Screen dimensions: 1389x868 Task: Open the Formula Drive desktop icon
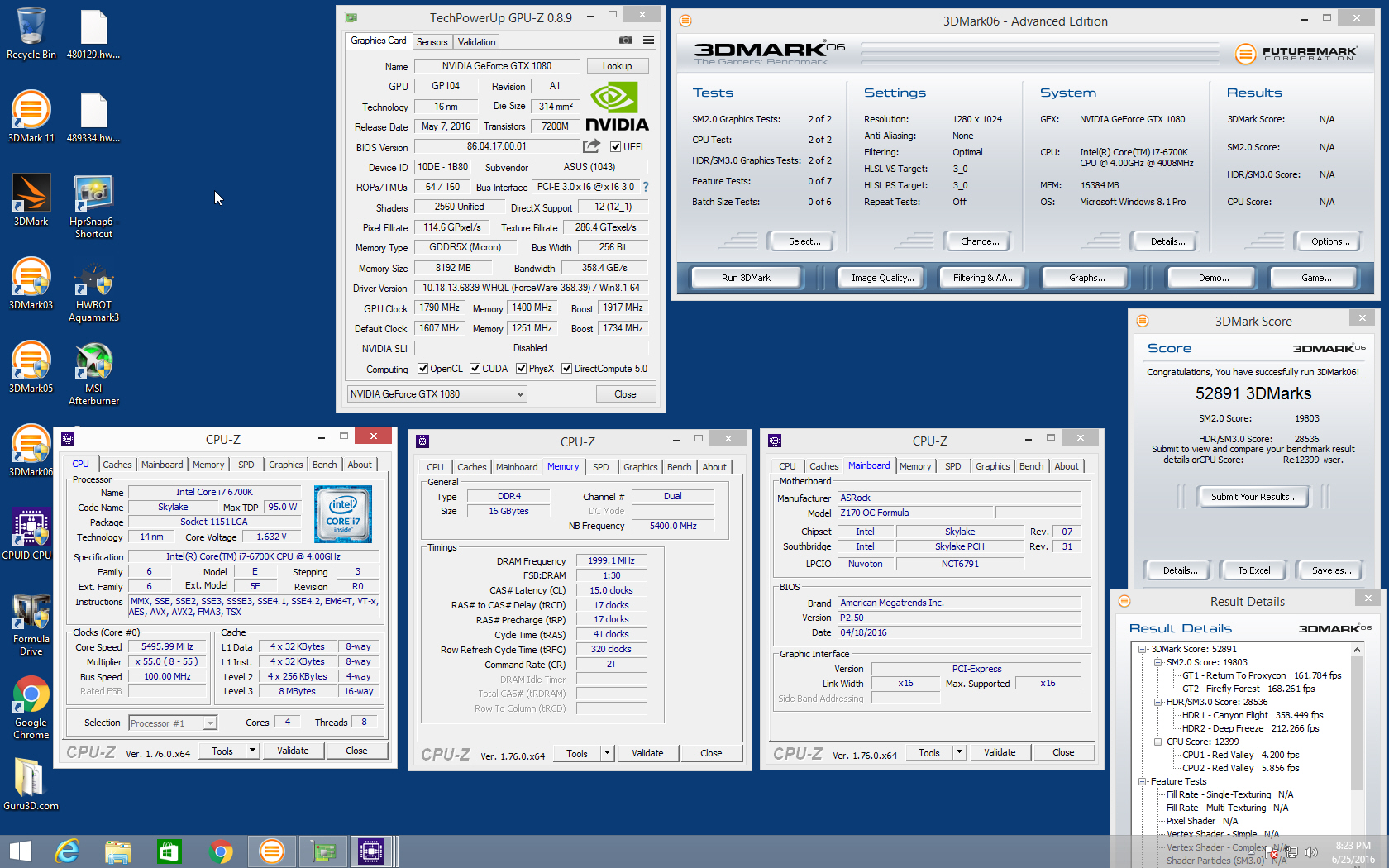click(31, 624)
